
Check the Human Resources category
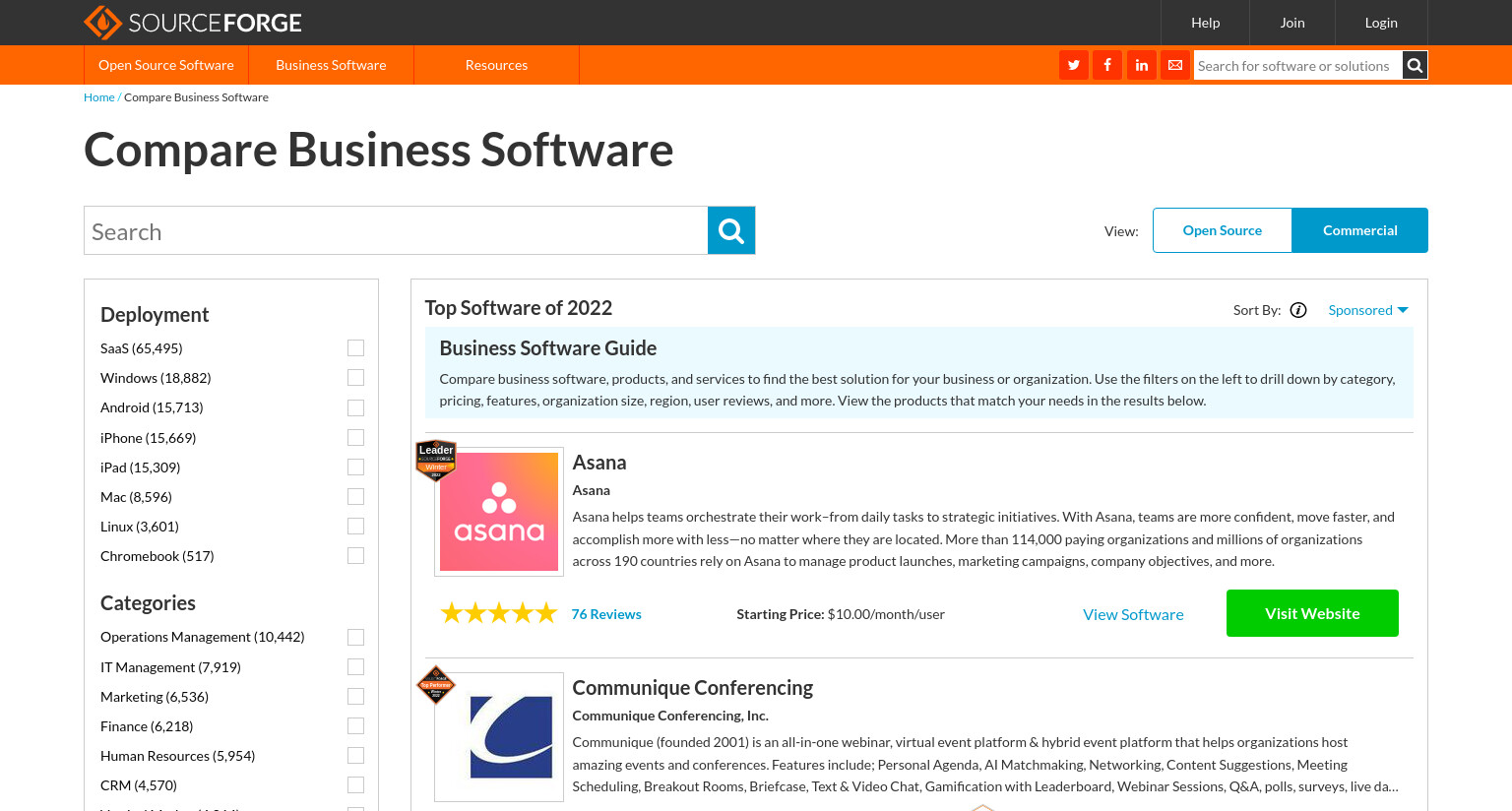tap(355, 755)
